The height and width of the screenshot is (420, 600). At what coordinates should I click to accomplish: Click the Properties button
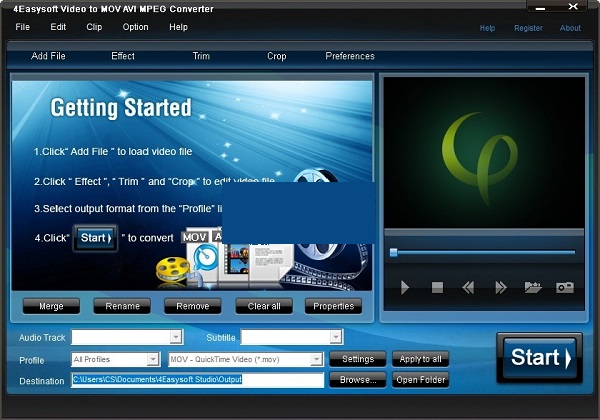click(333, 306)
